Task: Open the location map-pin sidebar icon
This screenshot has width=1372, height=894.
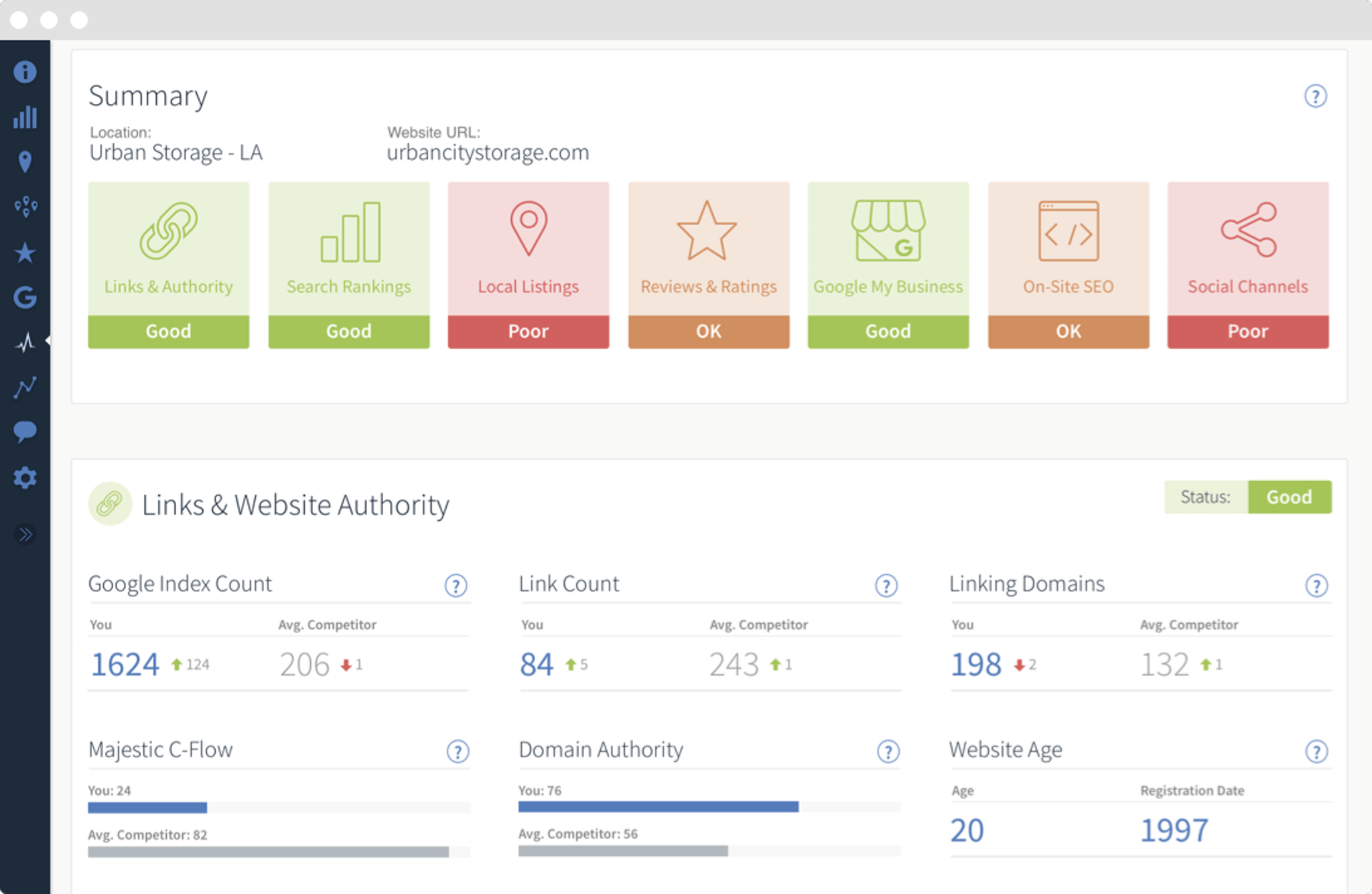Action: [25, 162]
